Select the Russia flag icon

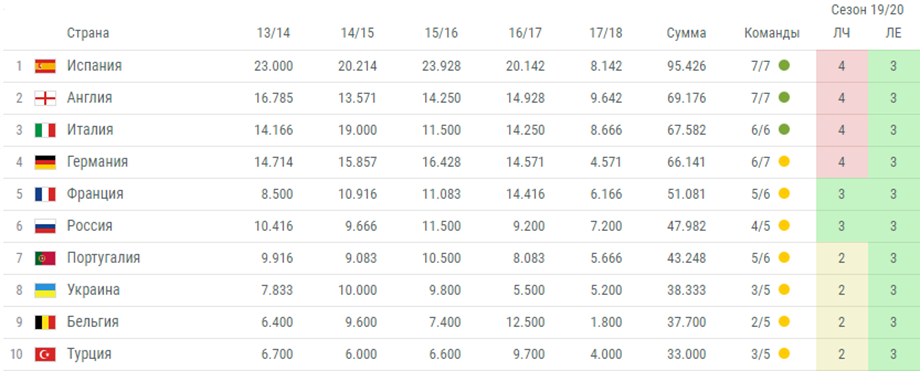[x=45, y=226]
